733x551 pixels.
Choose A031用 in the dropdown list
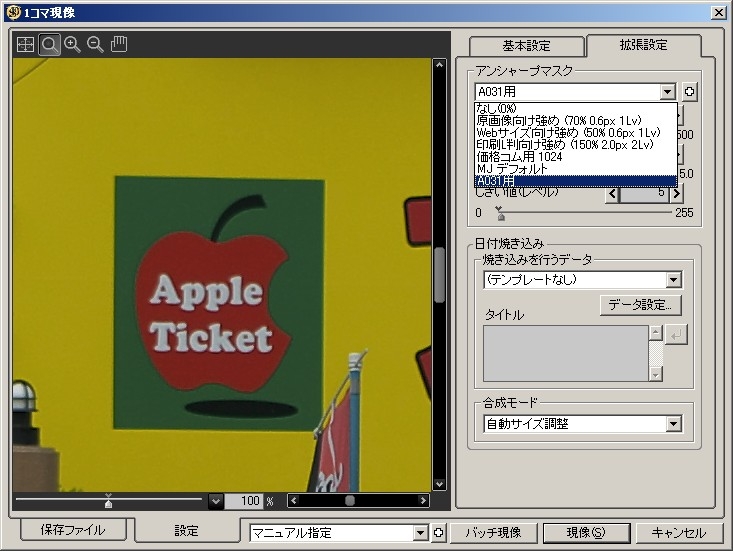click(x=575, y=181)
